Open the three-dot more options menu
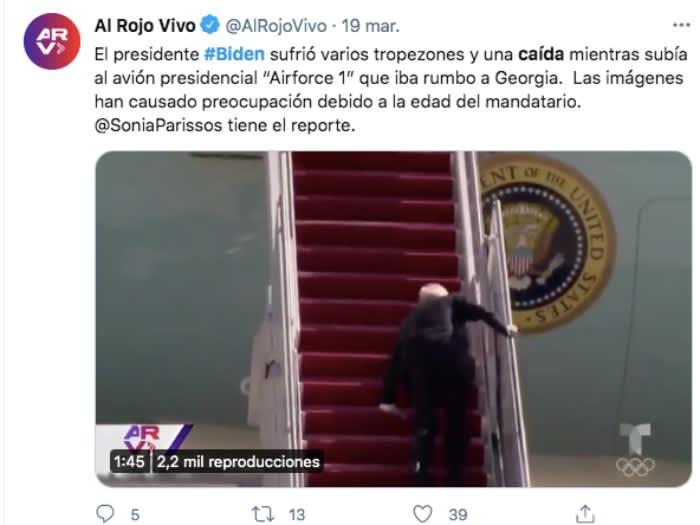The image size is (700, 525). 681,25
